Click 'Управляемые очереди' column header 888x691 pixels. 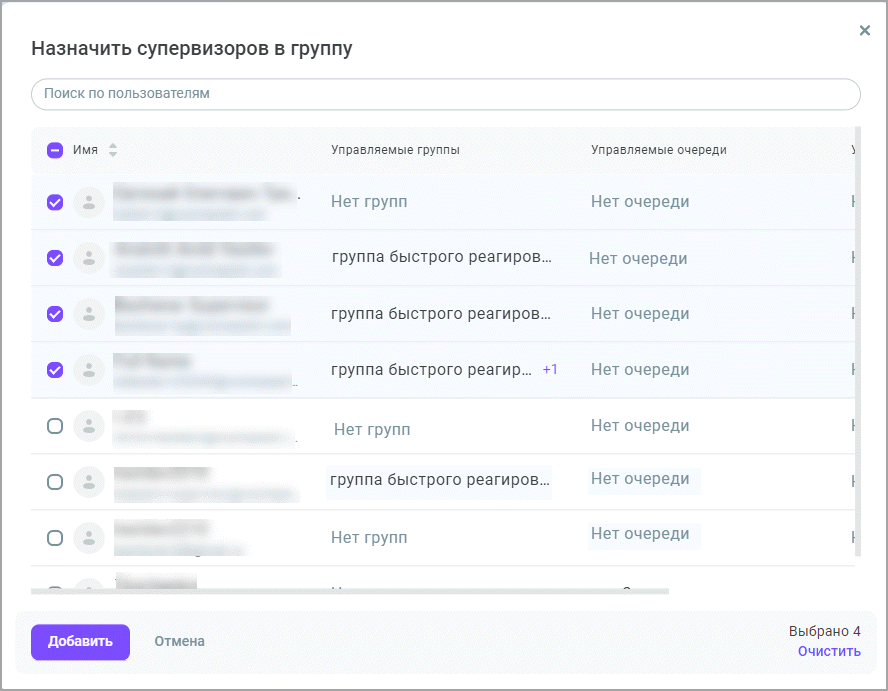click(659, 150)
